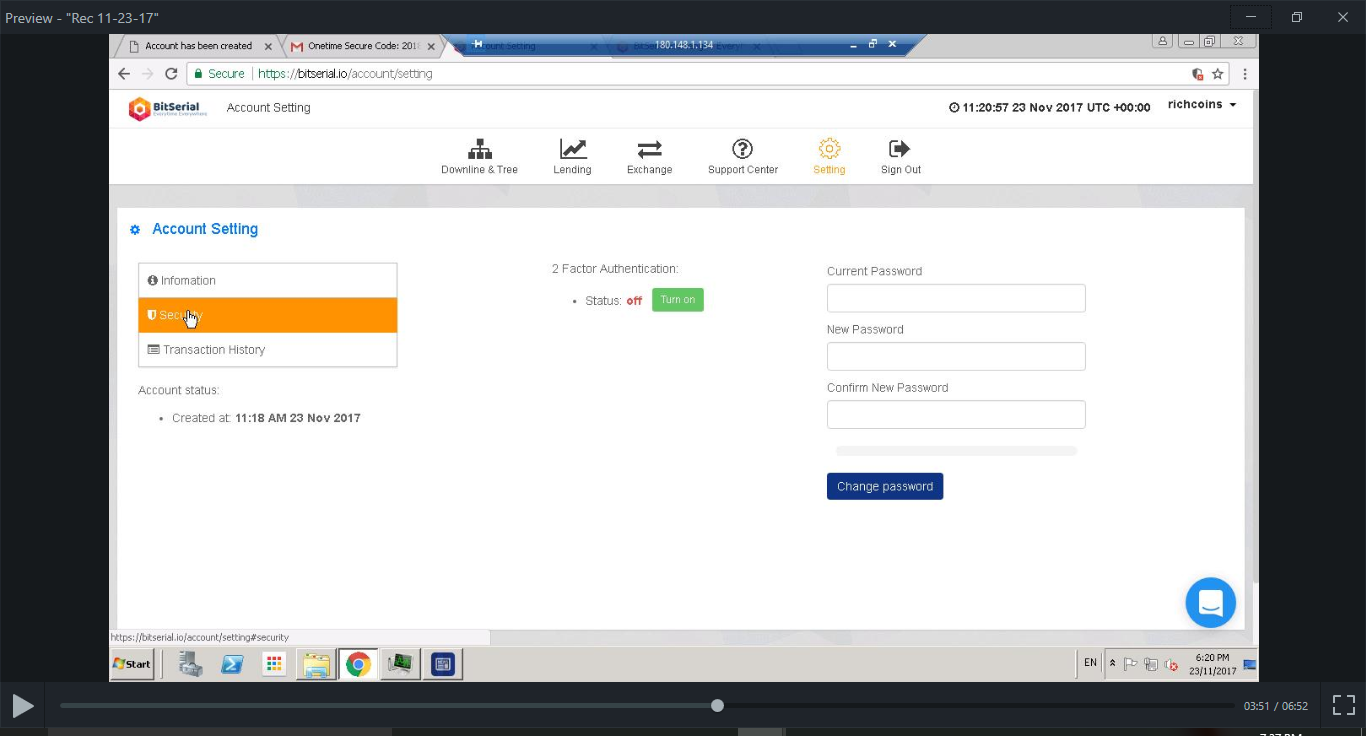Open the blue chat bubble widget
Screen dimensions: 1366x736
pyautogui.click(x=1210, y=603)
